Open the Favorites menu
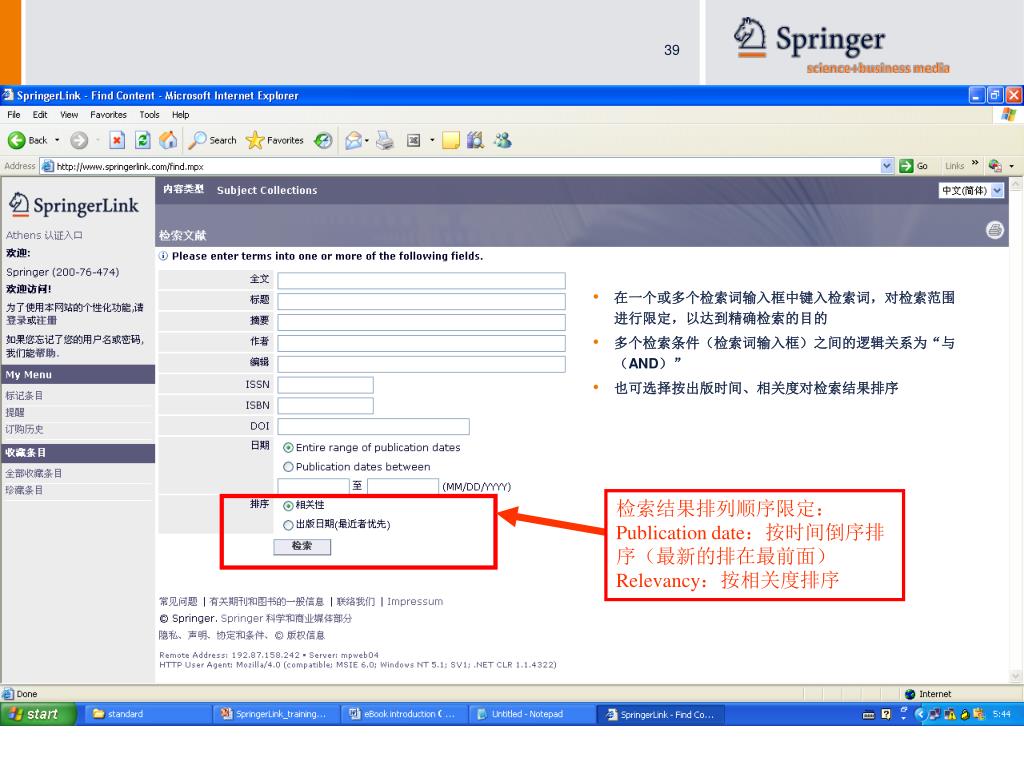1024x768 pixels. [x=108, y=115]
